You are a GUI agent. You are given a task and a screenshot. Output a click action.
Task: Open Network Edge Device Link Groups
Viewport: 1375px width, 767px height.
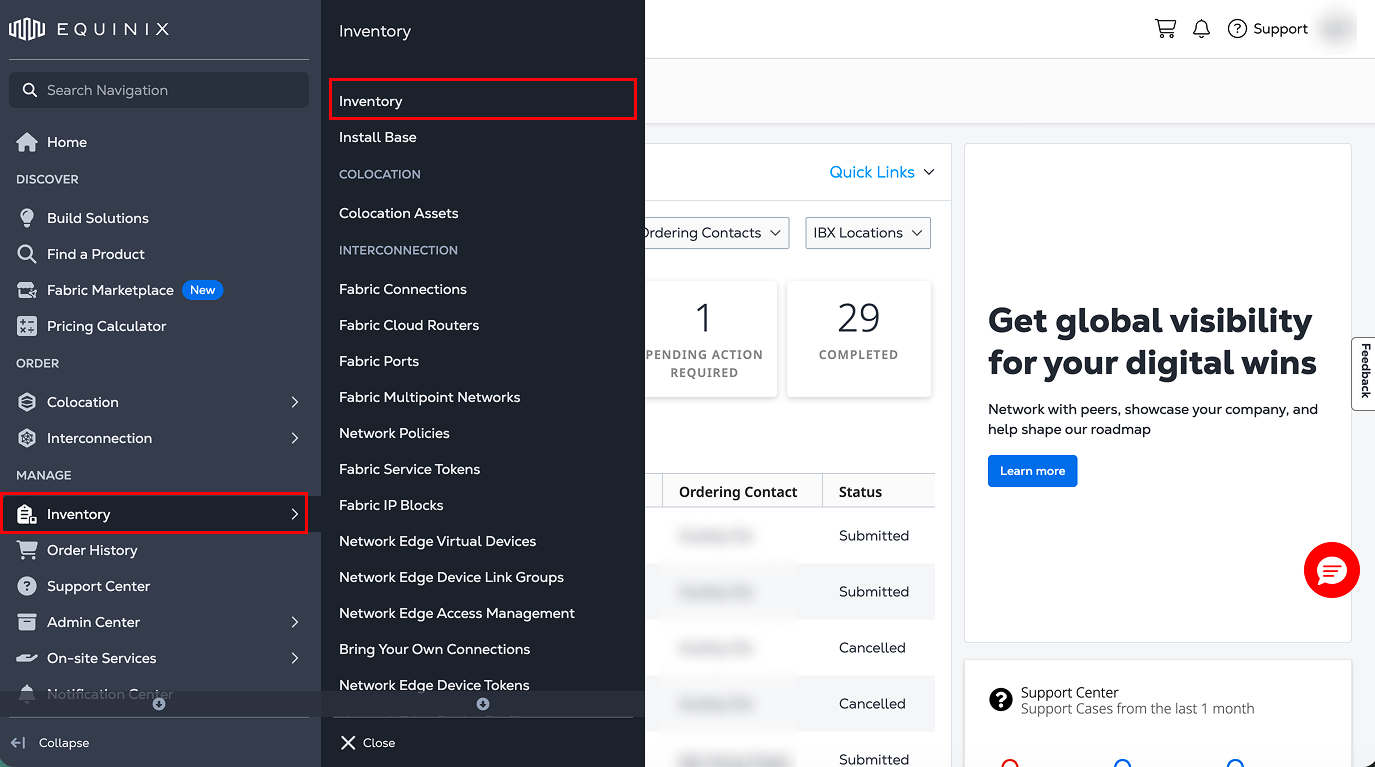452,577
